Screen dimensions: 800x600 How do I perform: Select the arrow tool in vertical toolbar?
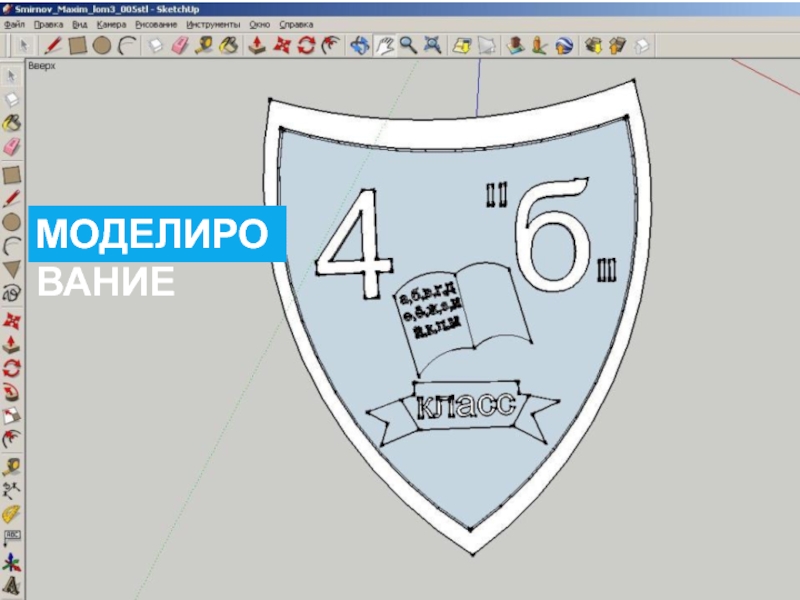click(x=12, y=76)
